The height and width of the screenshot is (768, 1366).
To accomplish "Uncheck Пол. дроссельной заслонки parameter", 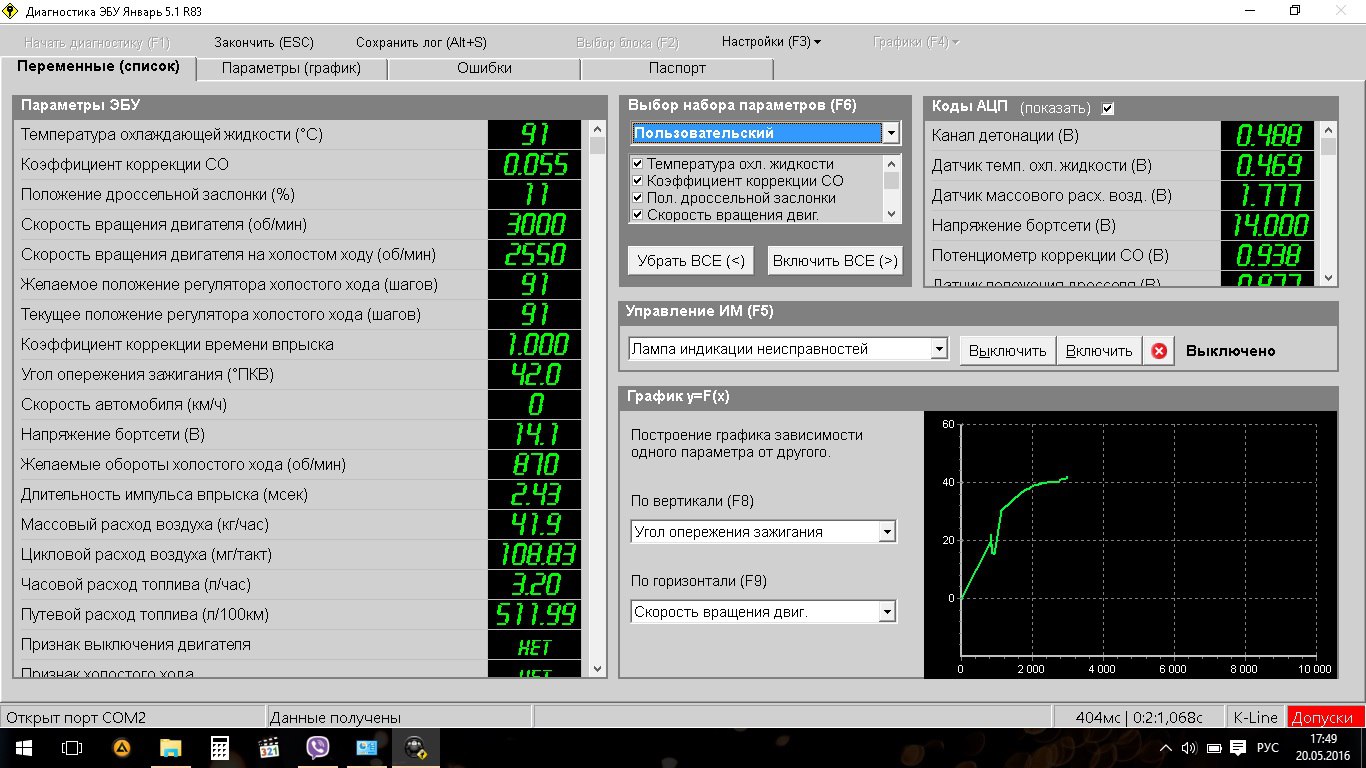I will pos(637,198).
